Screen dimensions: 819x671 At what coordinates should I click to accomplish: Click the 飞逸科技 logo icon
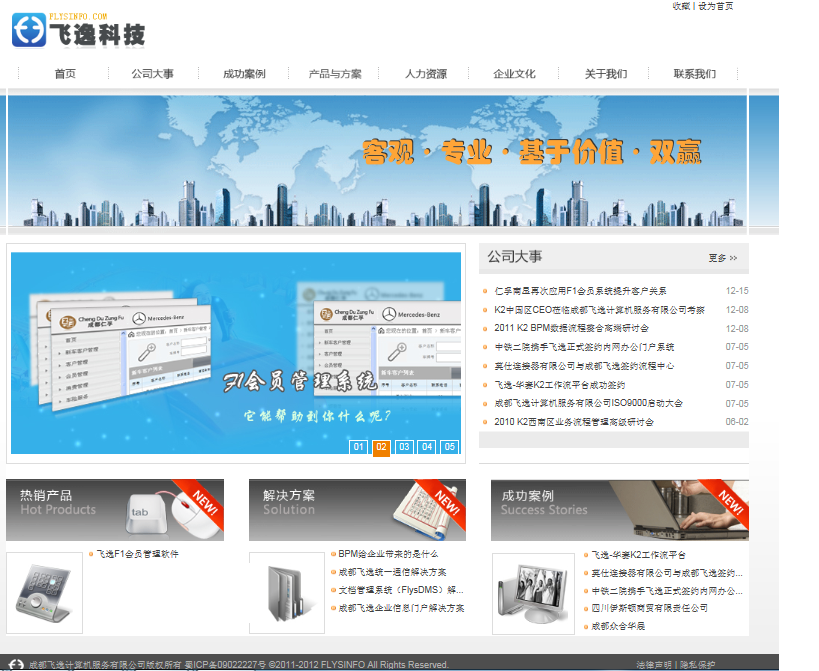coord(30,32)
